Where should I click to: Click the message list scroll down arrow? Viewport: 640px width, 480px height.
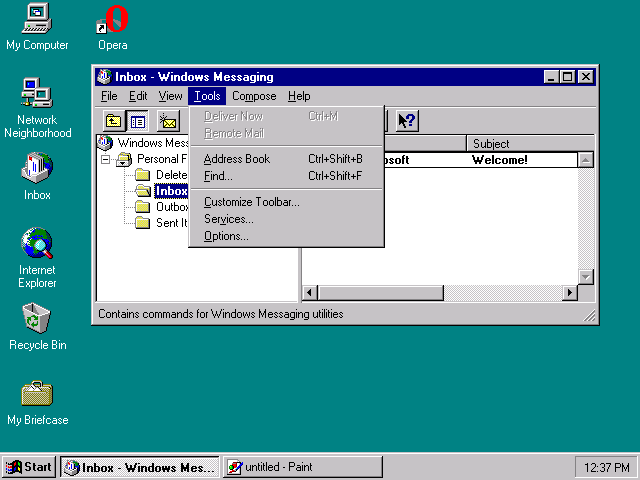coord(586,277)
